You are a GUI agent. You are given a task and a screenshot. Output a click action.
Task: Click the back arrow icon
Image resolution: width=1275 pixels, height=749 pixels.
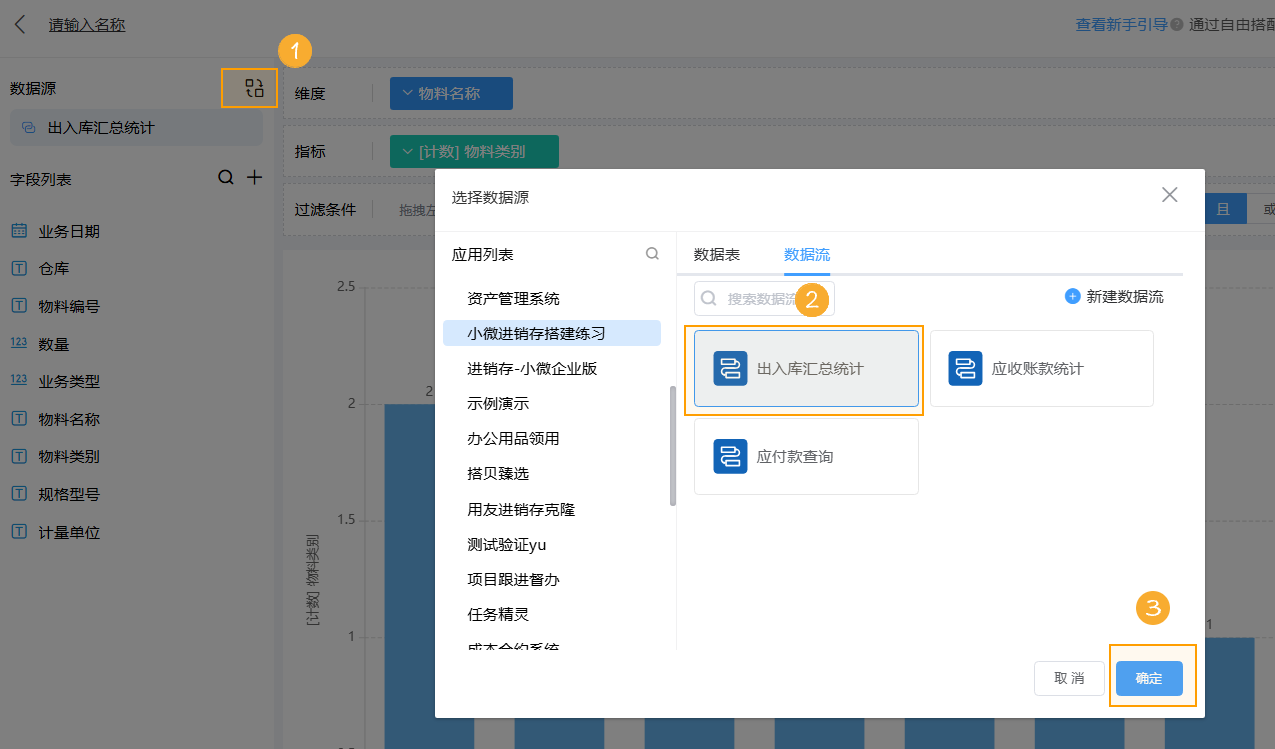(20, 25)
